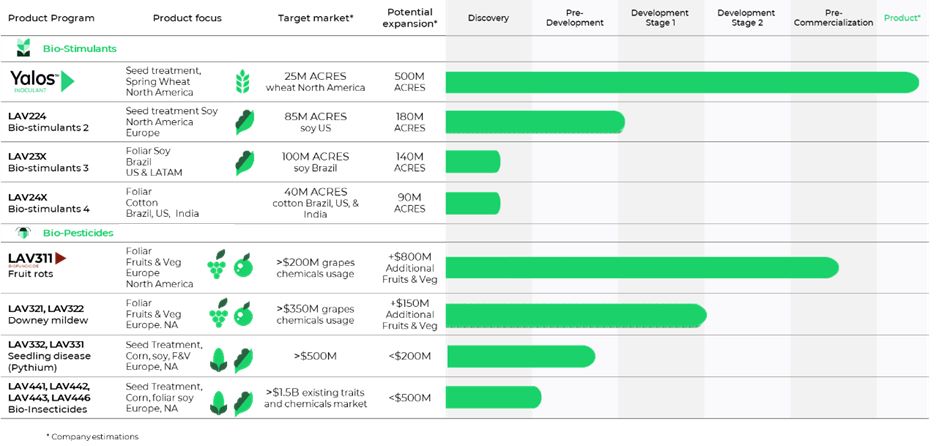
Task: Click the apple icon in LAV321 Downey mildew row
Action: click(244, 314)
